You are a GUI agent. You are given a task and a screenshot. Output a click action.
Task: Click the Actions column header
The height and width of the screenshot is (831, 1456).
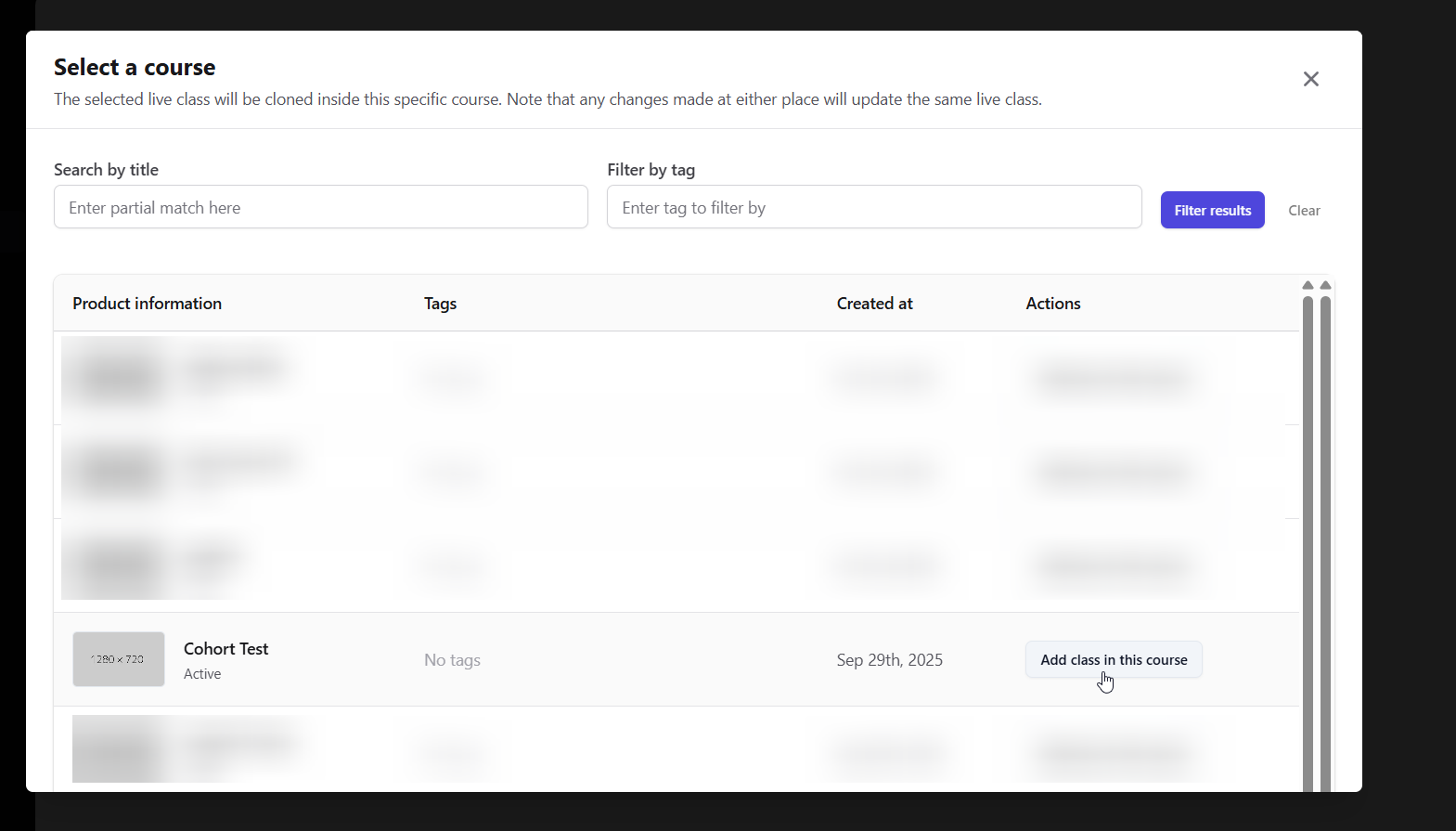[x=1052, y=304]
